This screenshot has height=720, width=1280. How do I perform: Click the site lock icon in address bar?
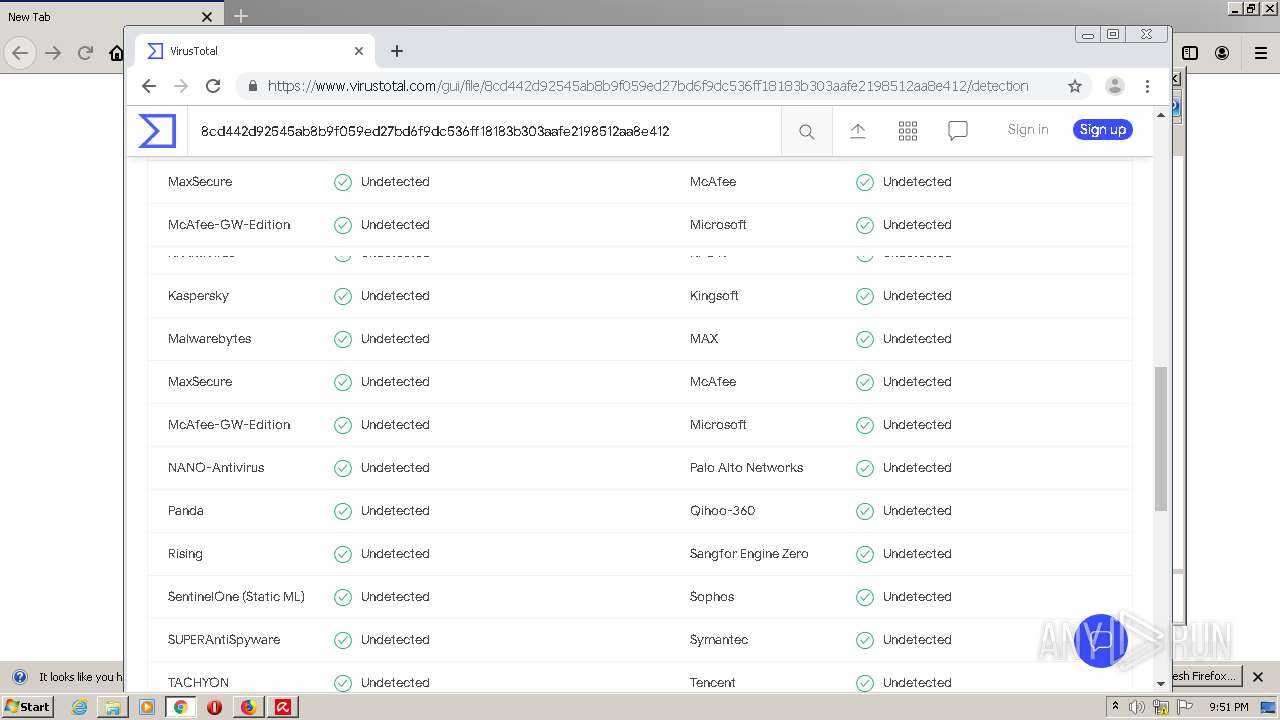pyautogui.click(x=253, y=86)
